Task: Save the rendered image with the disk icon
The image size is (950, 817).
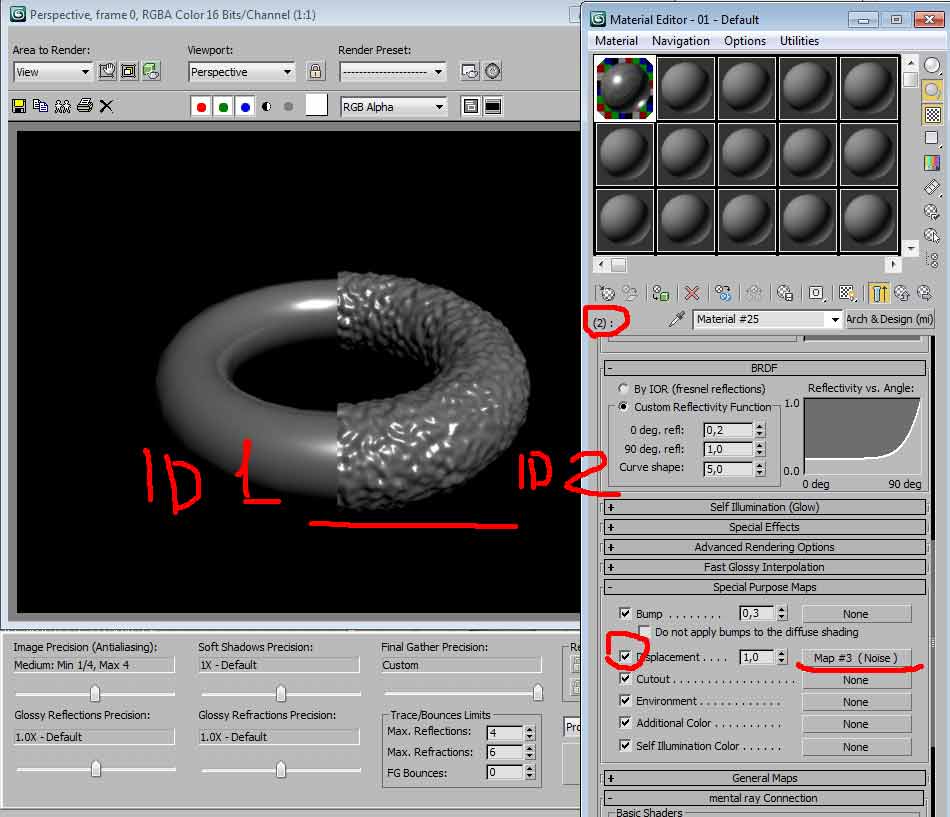Action: (19, 107)
